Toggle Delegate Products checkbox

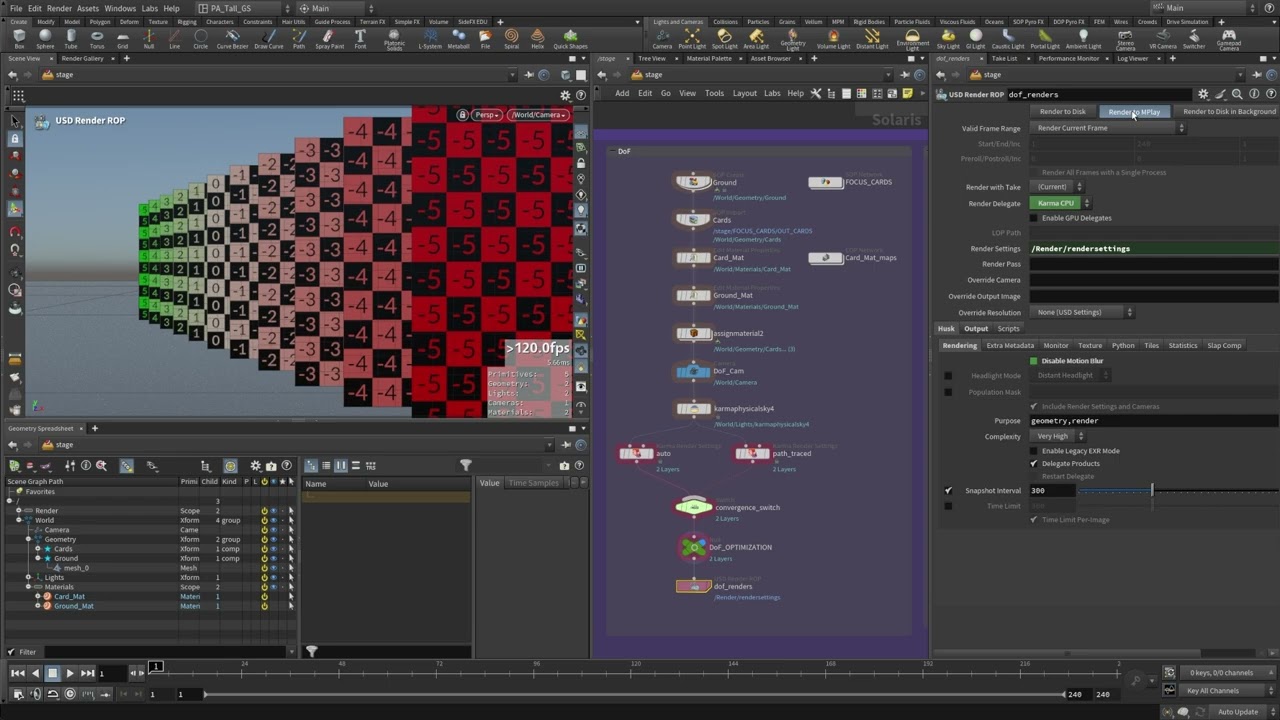click(x=1034, y=464)
